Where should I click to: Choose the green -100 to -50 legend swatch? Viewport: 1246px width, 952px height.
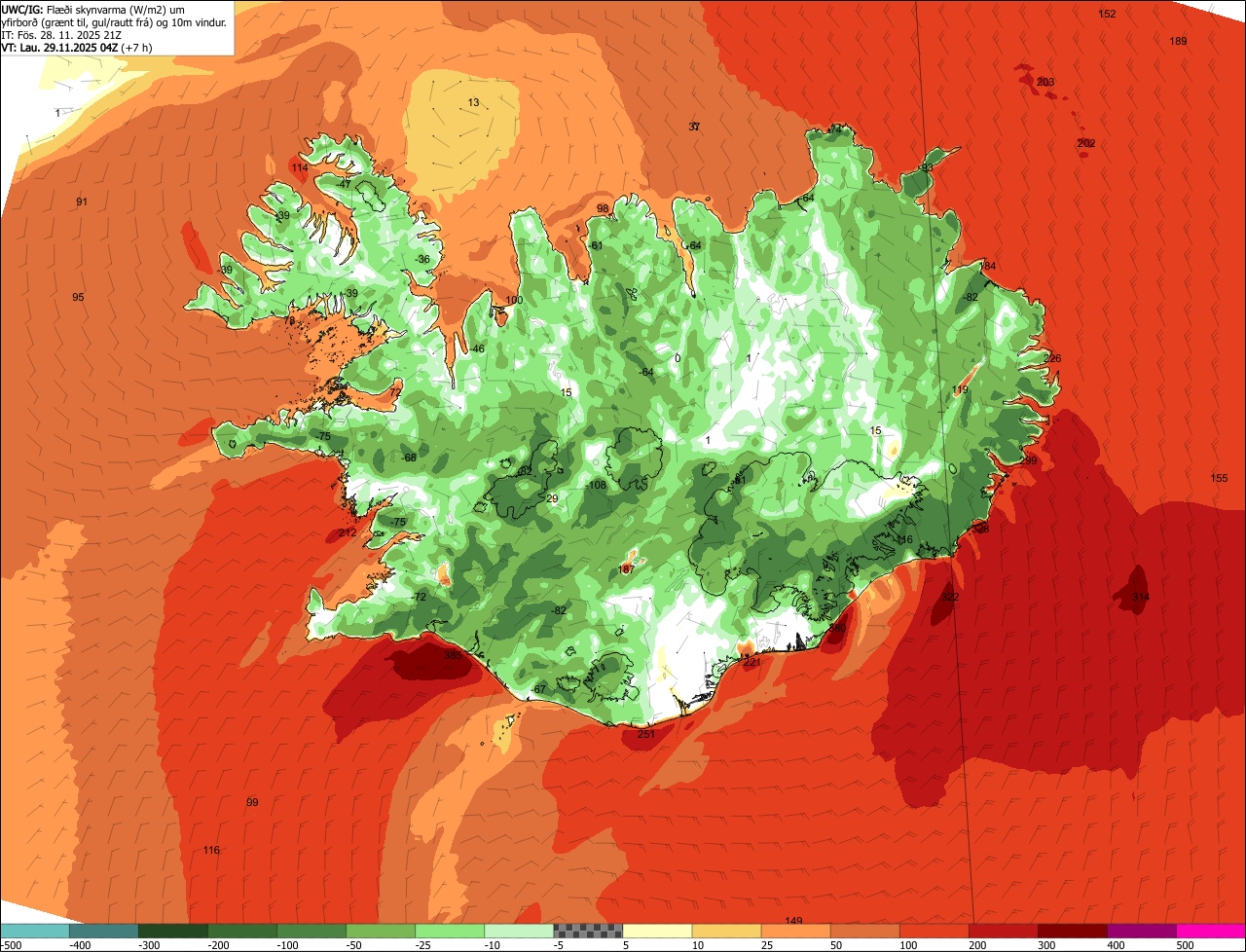311,931
